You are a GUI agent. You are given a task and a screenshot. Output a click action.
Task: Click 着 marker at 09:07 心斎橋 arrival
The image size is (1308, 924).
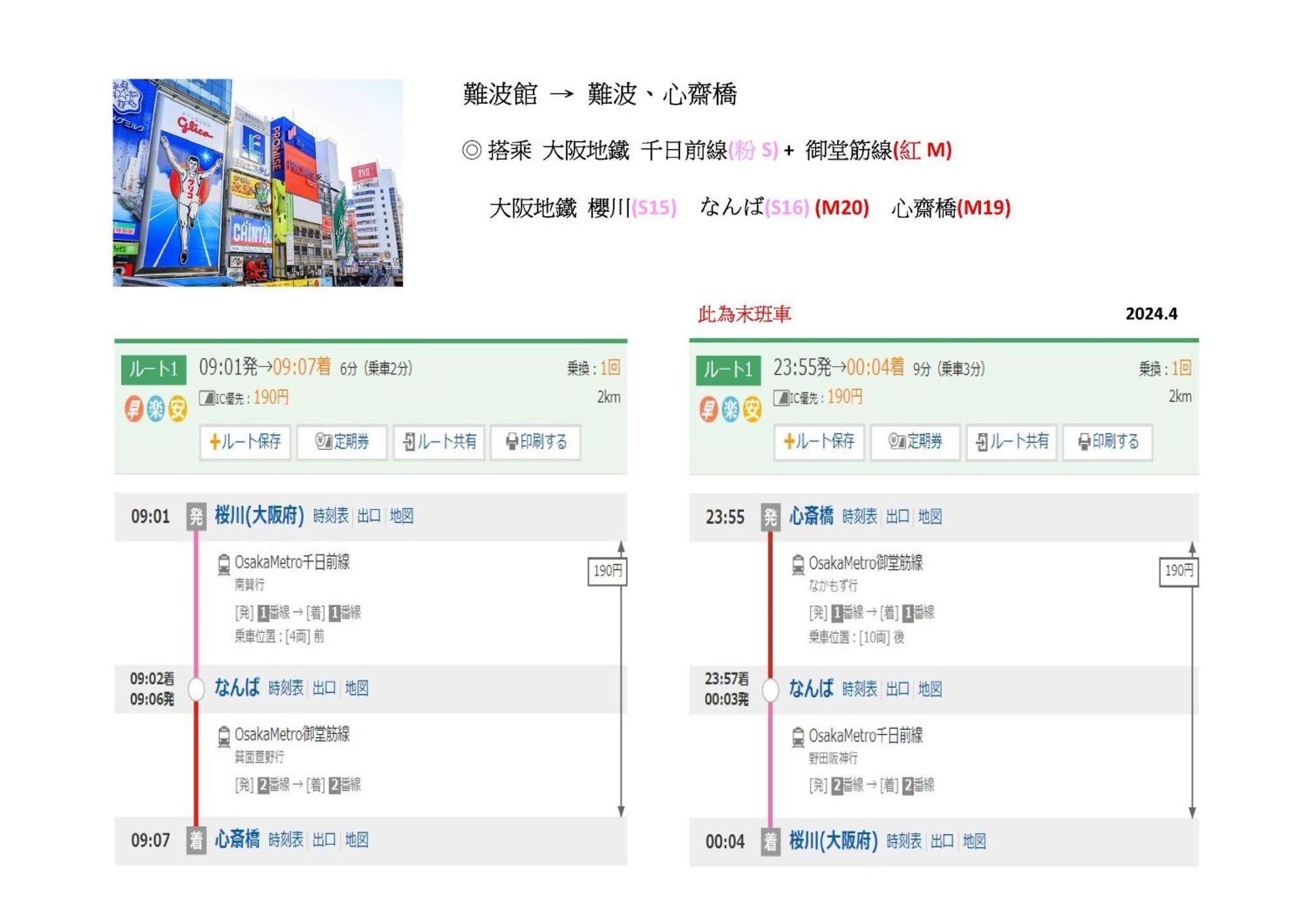click(196, 840)
